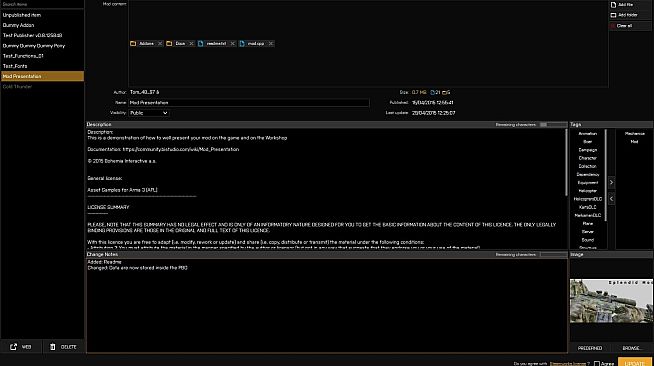Viewport: 654px width, 366px height.
Task: Select the Server tag
Action: [587, 232]
